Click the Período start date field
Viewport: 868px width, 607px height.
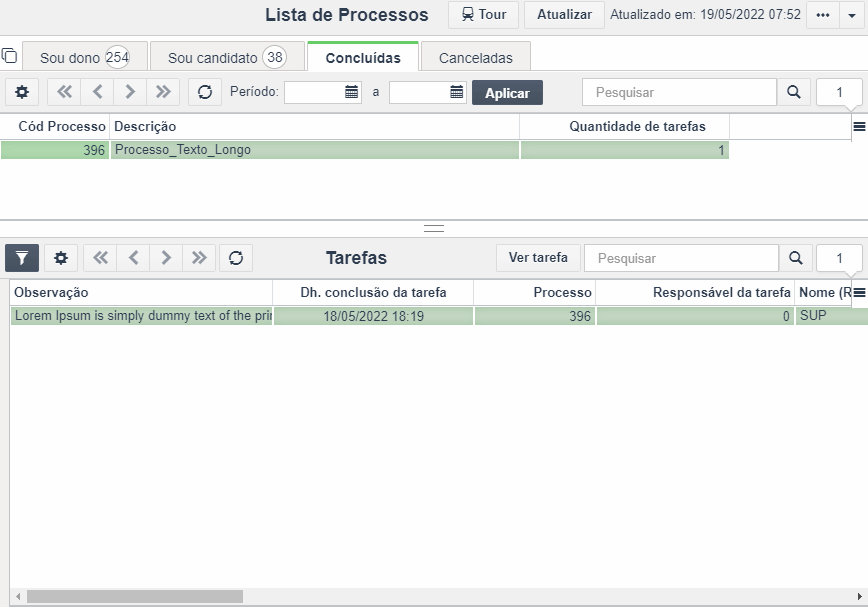click(314, 92)
